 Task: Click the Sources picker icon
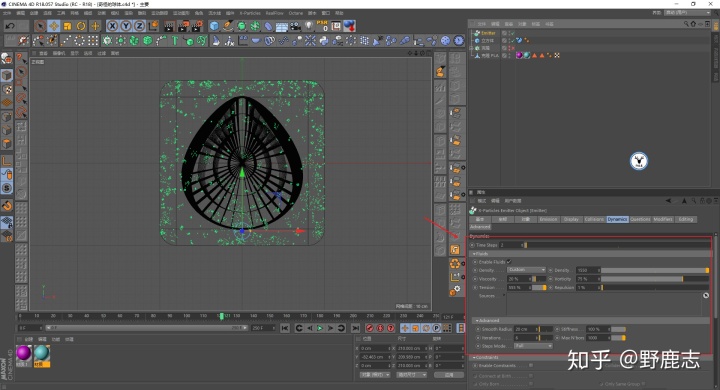(706, 296)
